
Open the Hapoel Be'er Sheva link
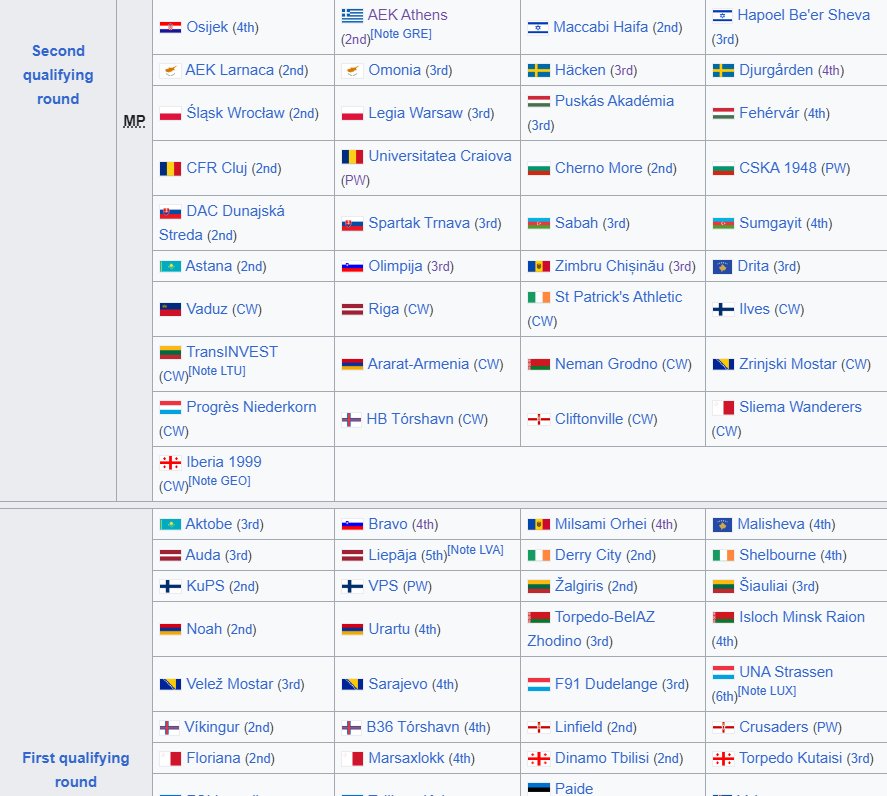pos(803,15)
